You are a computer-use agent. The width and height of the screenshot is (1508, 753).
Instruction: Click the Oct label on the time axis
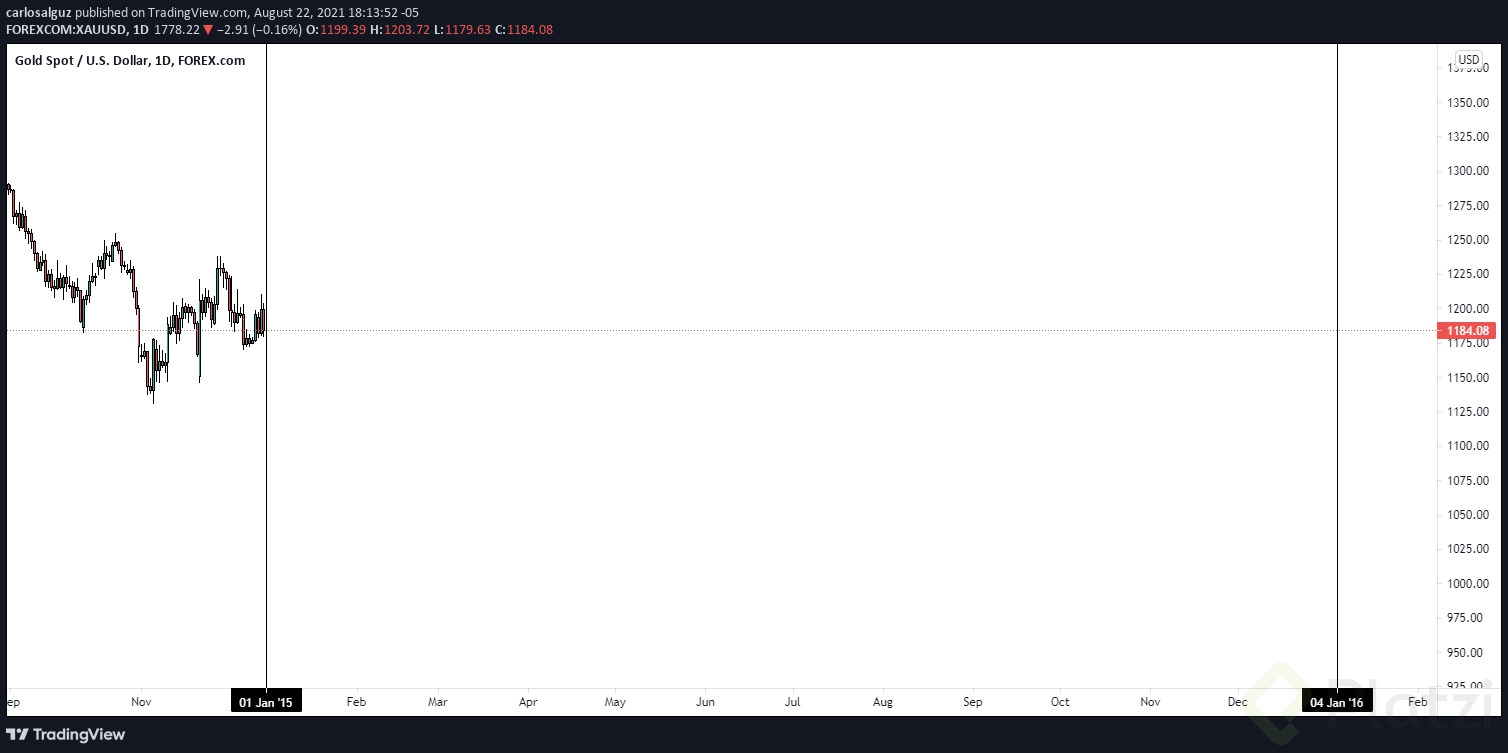(1060, 702)
